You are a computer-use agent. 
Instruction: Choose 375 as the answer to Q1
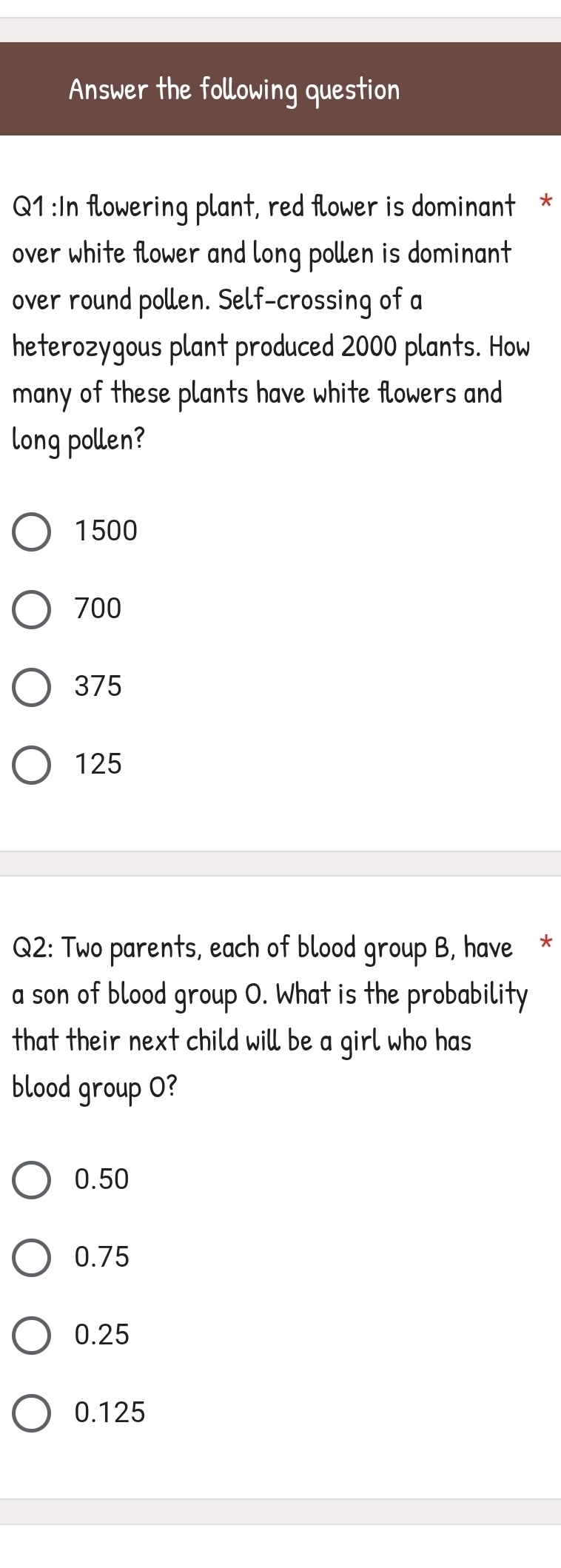(x=30, y=688)
